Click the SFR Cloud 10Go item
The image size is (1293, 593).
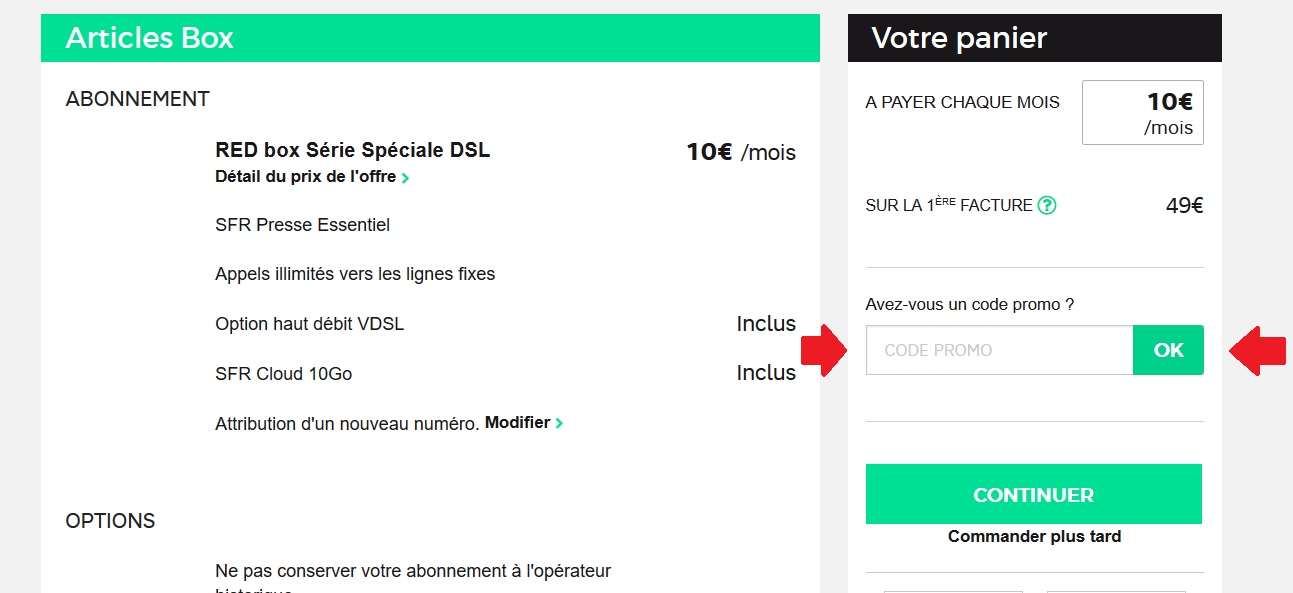point(283,374)
